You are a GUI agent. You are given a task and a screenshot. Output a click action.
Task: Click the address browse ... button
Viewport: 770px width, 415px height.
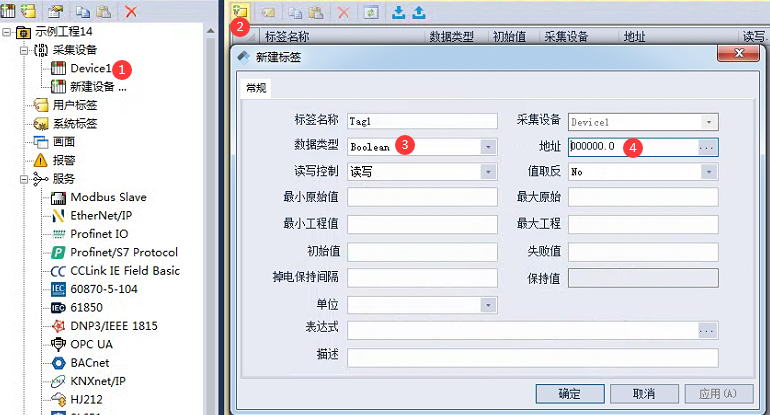(x=707, y=147)
